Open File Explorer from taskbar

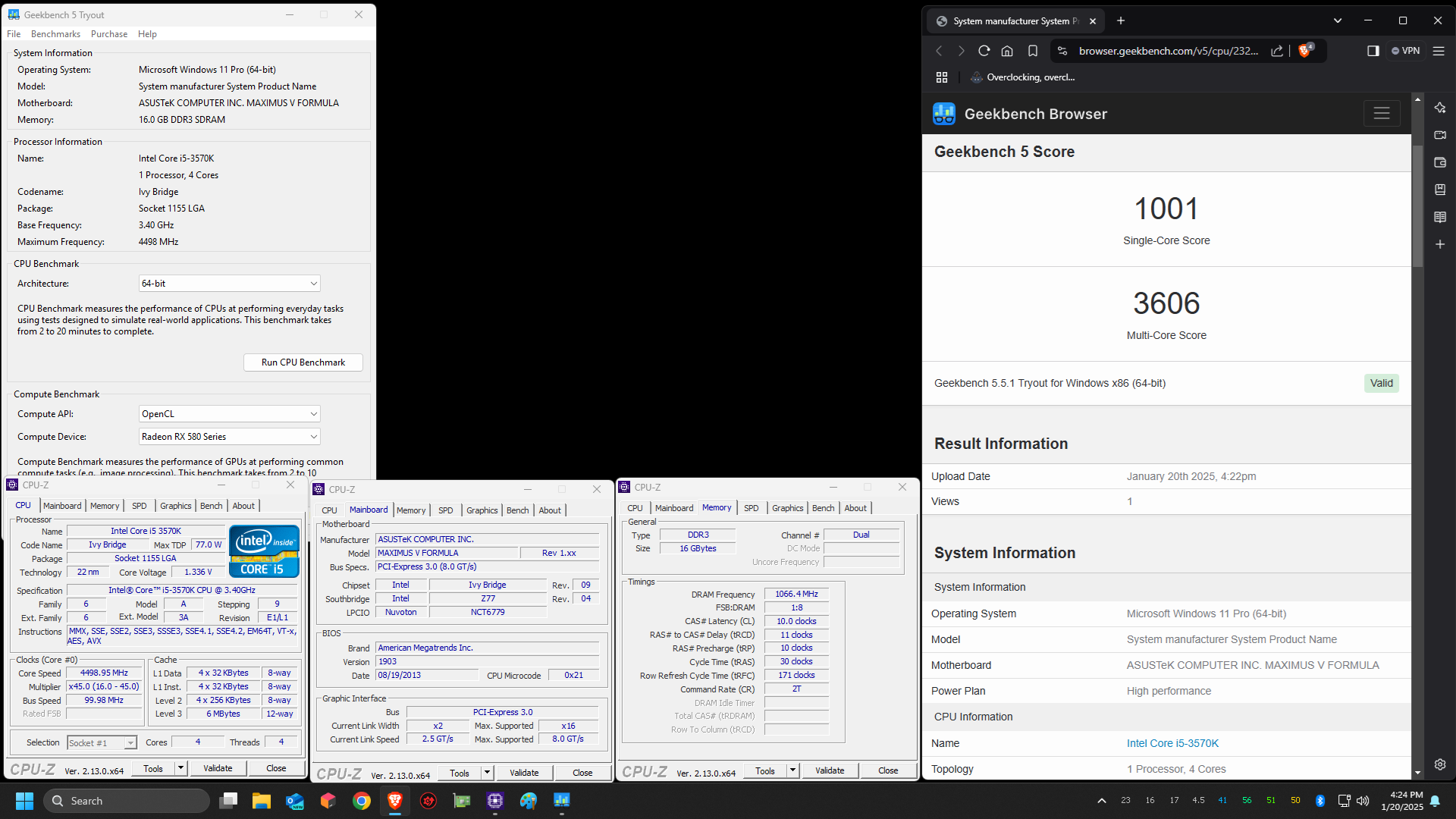point(262,801)
